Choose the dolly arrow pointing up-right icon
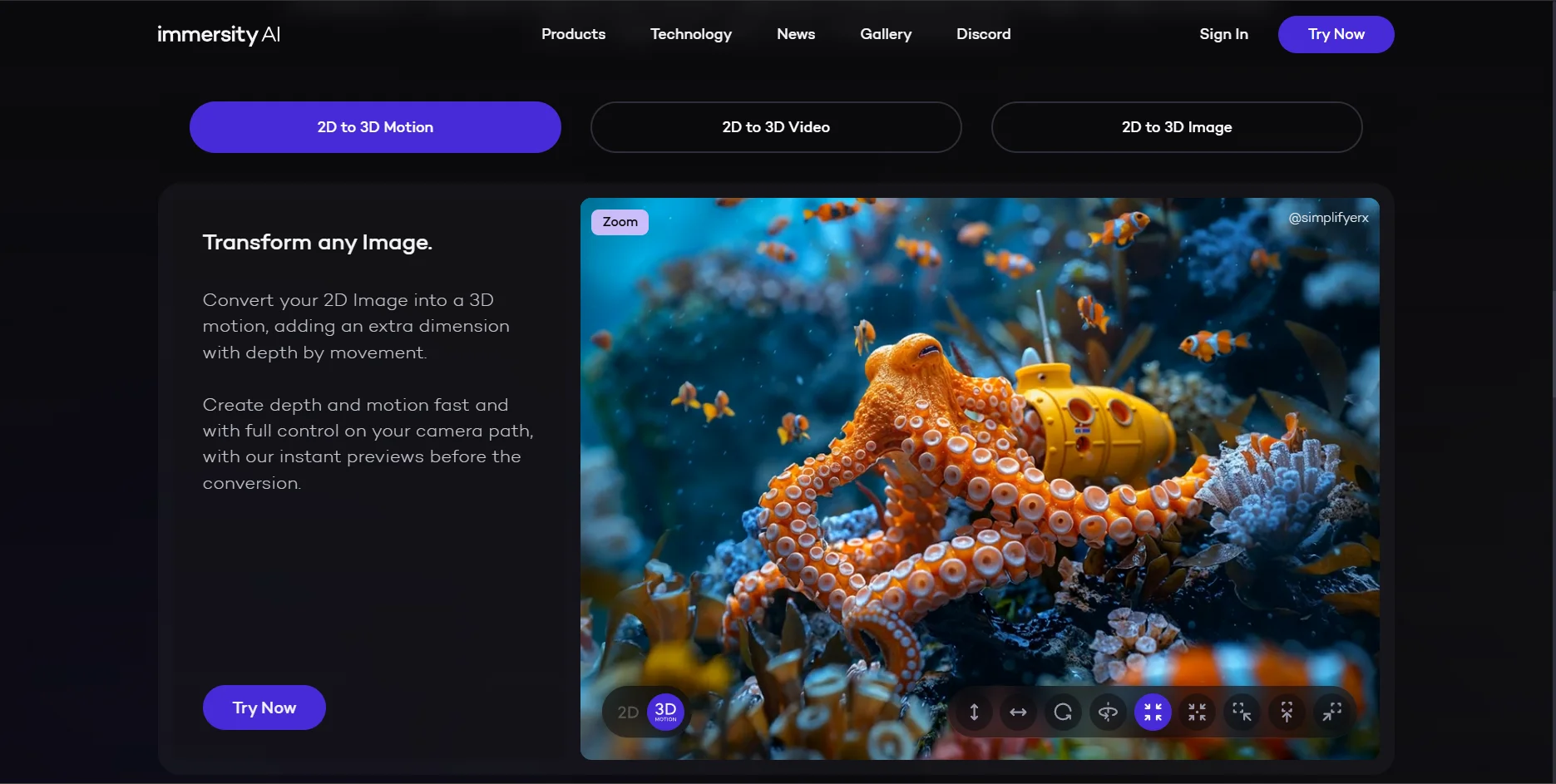Screen dimensions: 1556x784 [x=1331, y=713]
